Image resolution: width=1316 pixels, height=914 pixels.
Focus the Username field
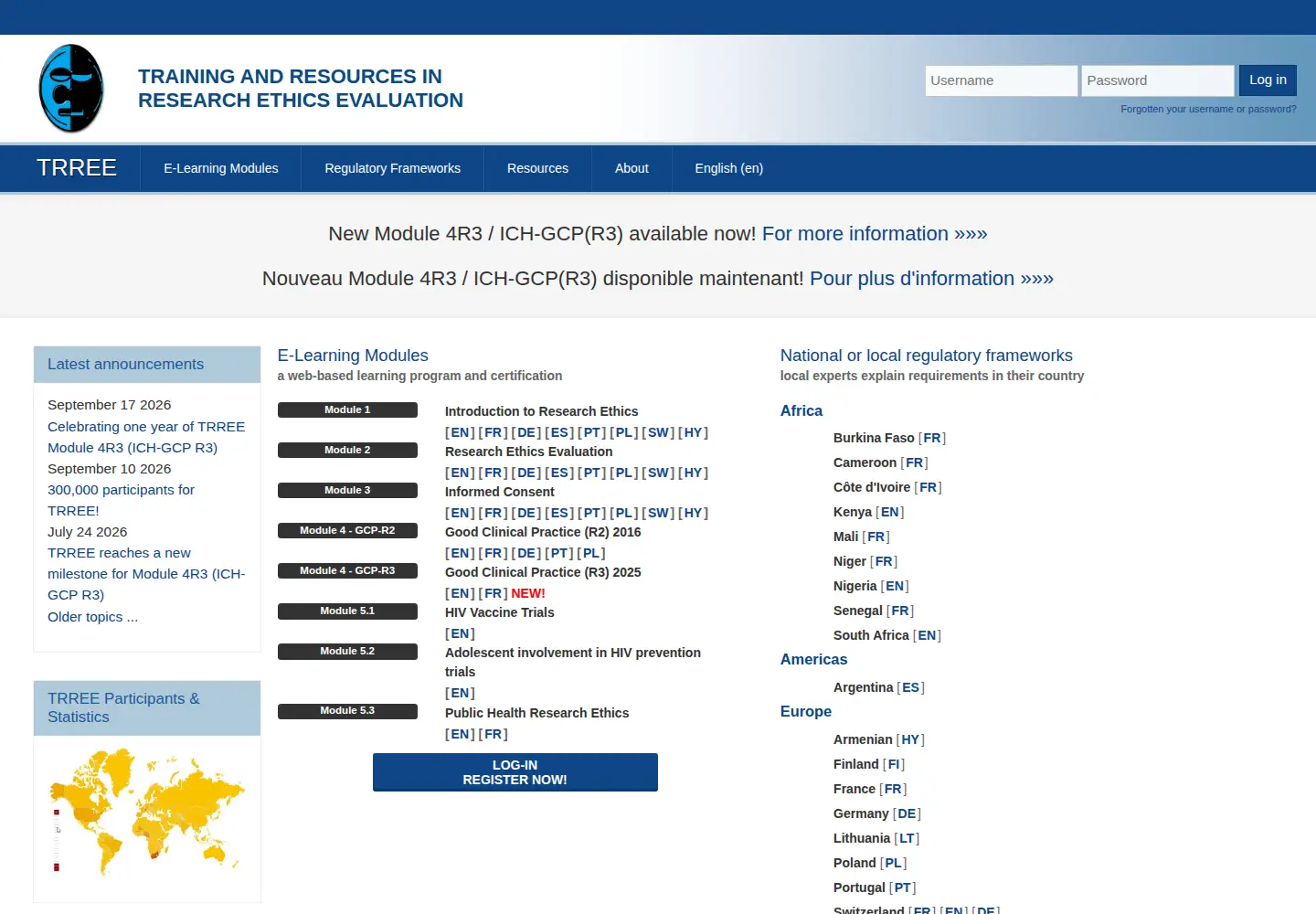(x=1002, y=80)
